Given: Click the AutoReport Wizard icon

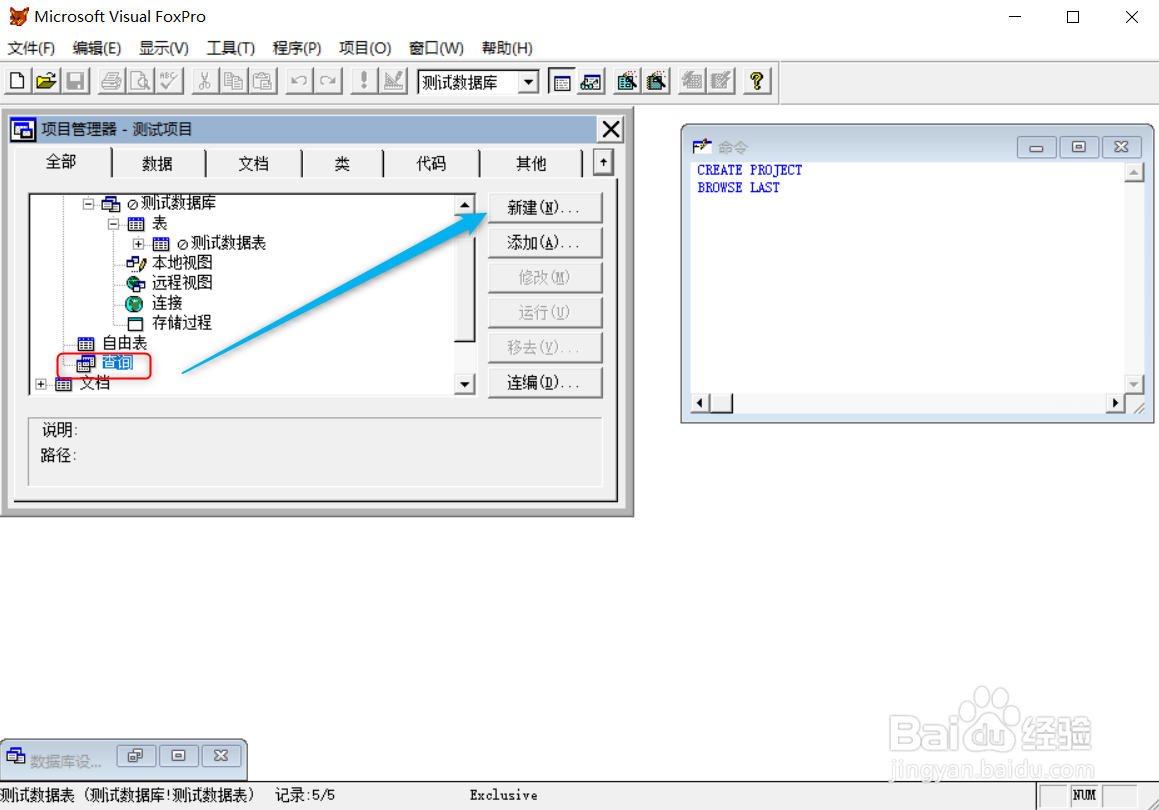Looking at the screenshot, I should click(x=721, y=81).
